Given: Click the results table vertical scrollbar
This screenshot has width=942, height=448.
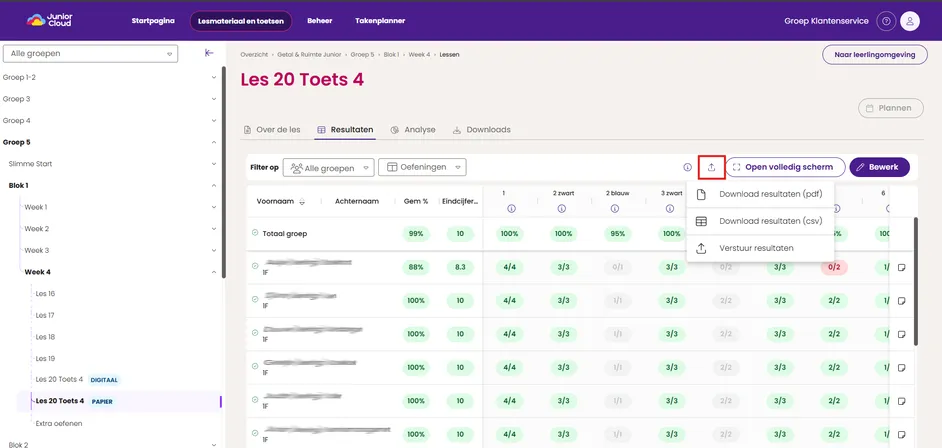Looking at the screenshot, I should click(x=916, y=281).
